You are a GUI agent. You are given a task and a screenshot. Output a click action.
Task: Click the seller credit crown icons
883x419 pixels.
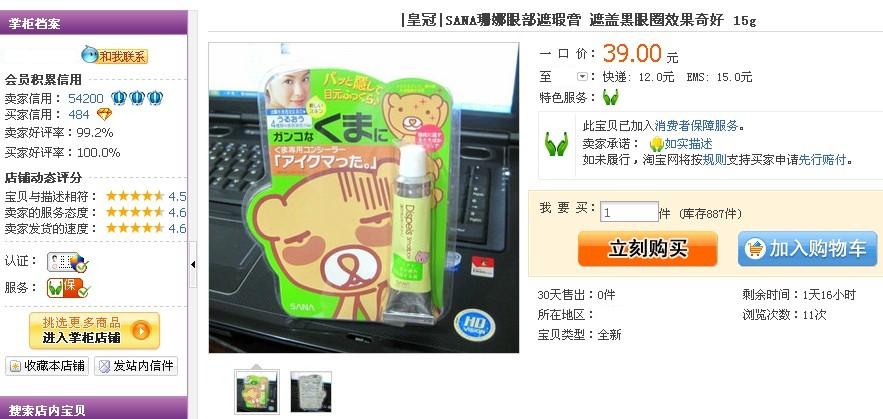coord(137,98)
